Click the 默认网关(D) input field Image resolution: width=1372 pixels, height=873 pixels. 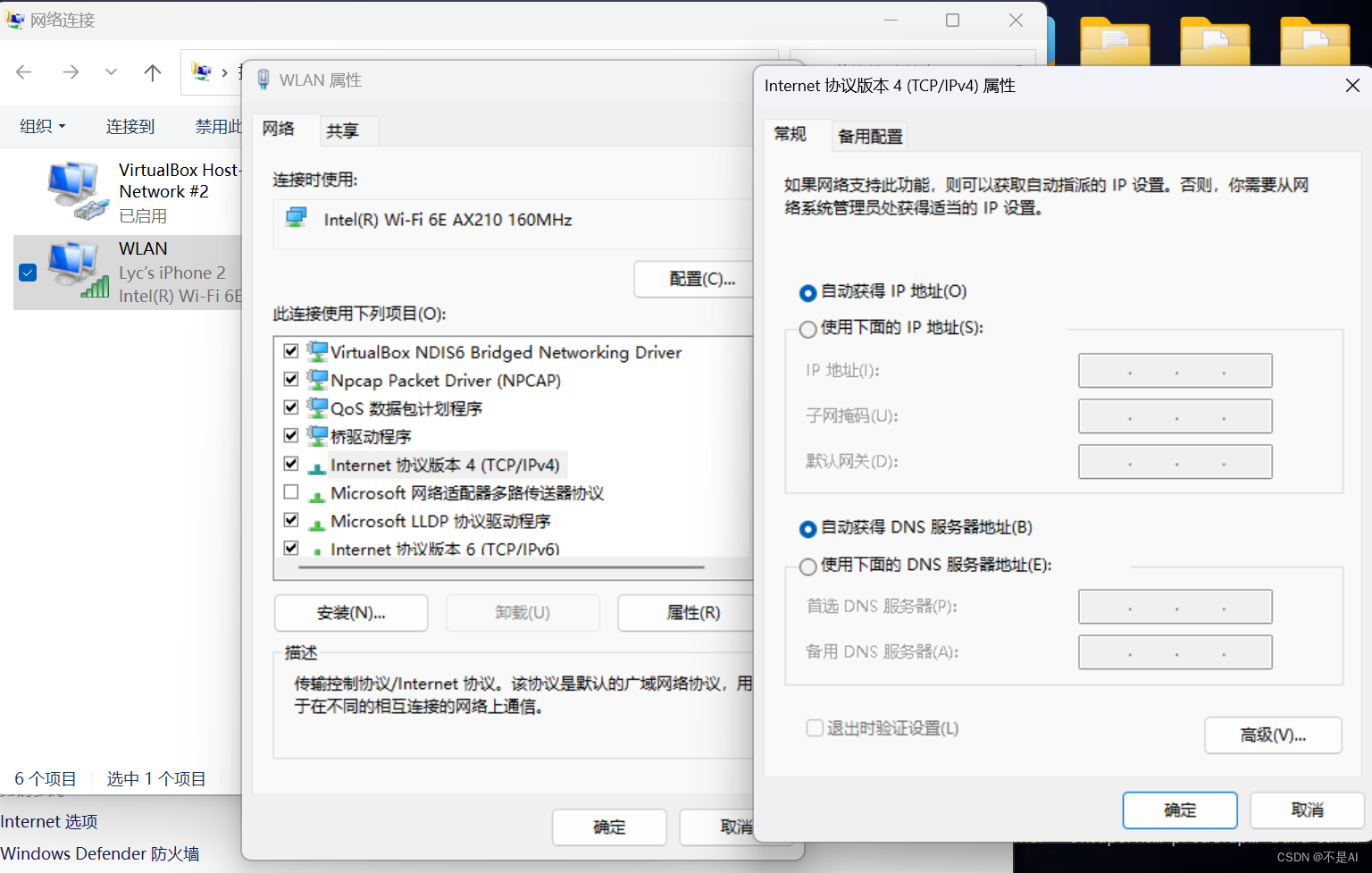pyautogui.click(x=1175, y=462)
